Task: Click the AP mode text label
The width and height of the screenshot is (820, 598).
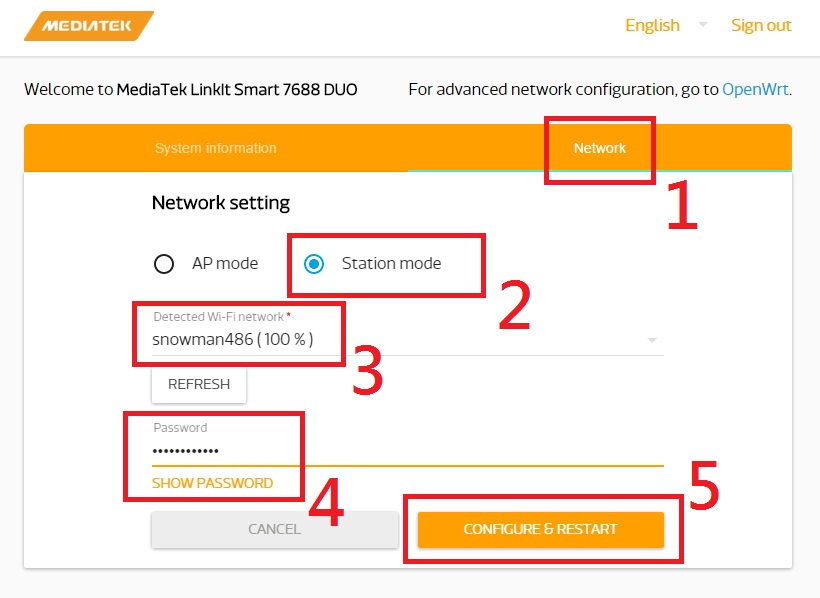Action: [x=225, y=263]
